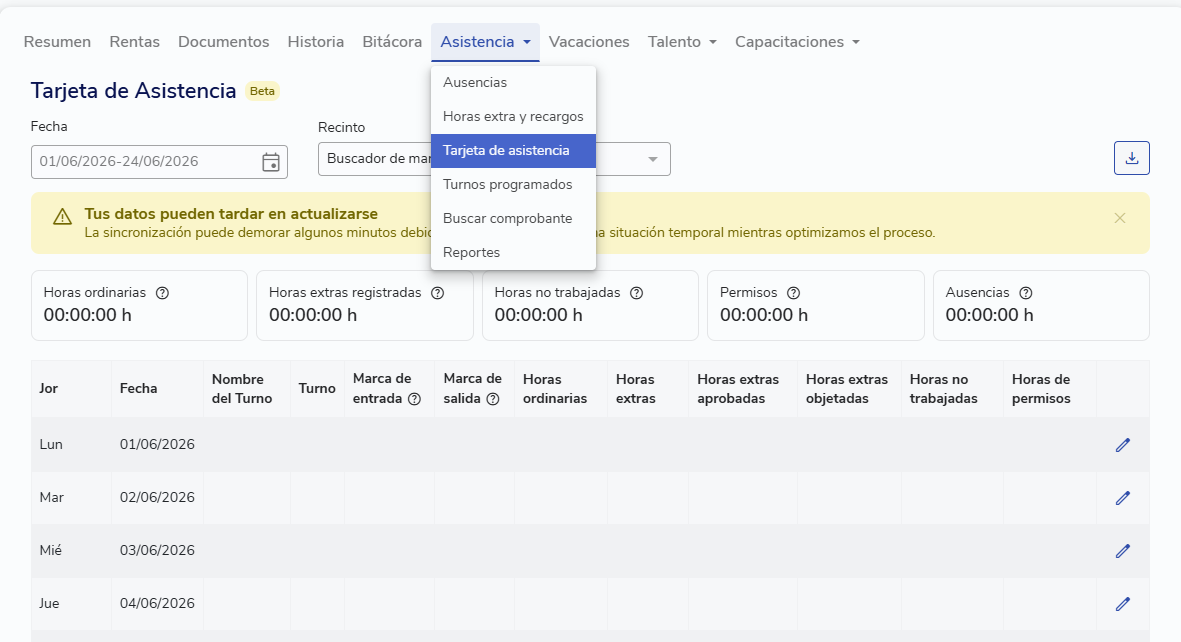
Task: Select Tarjeta de asistencia menu item
Action: pyautogui.click(x=513, y=151)
